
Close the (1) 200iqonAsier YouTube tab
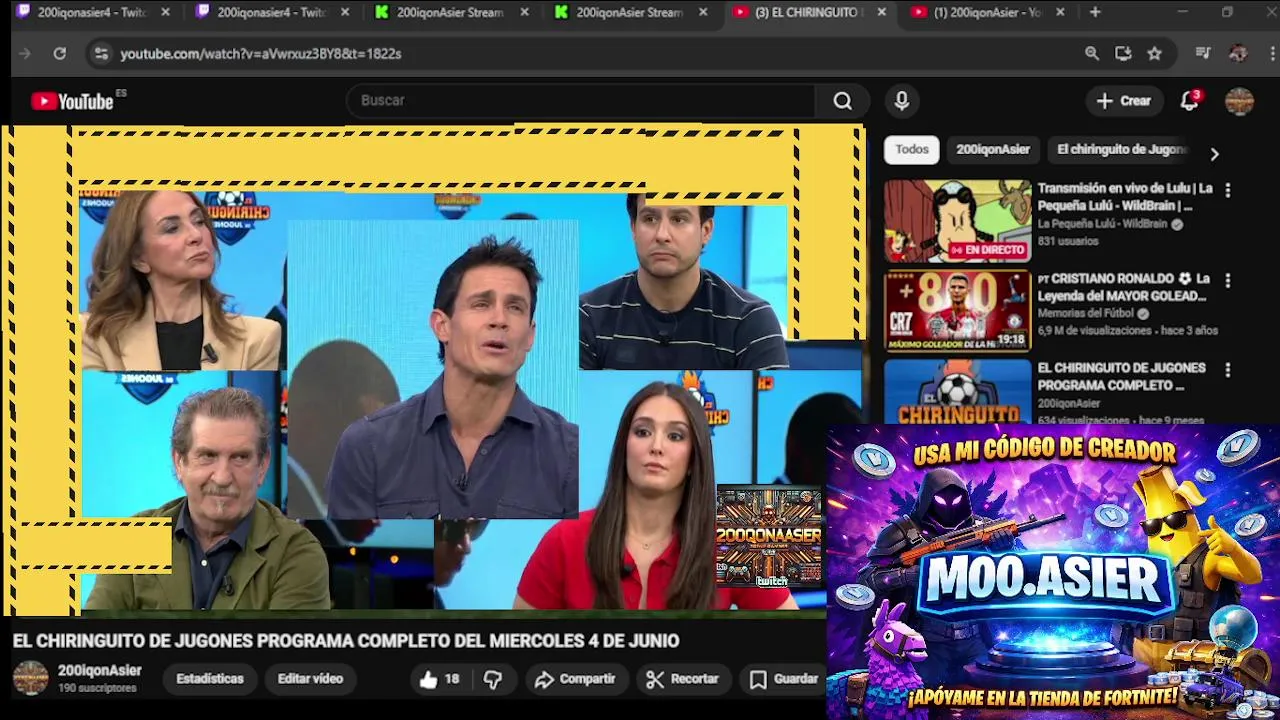coord(1060,12)
